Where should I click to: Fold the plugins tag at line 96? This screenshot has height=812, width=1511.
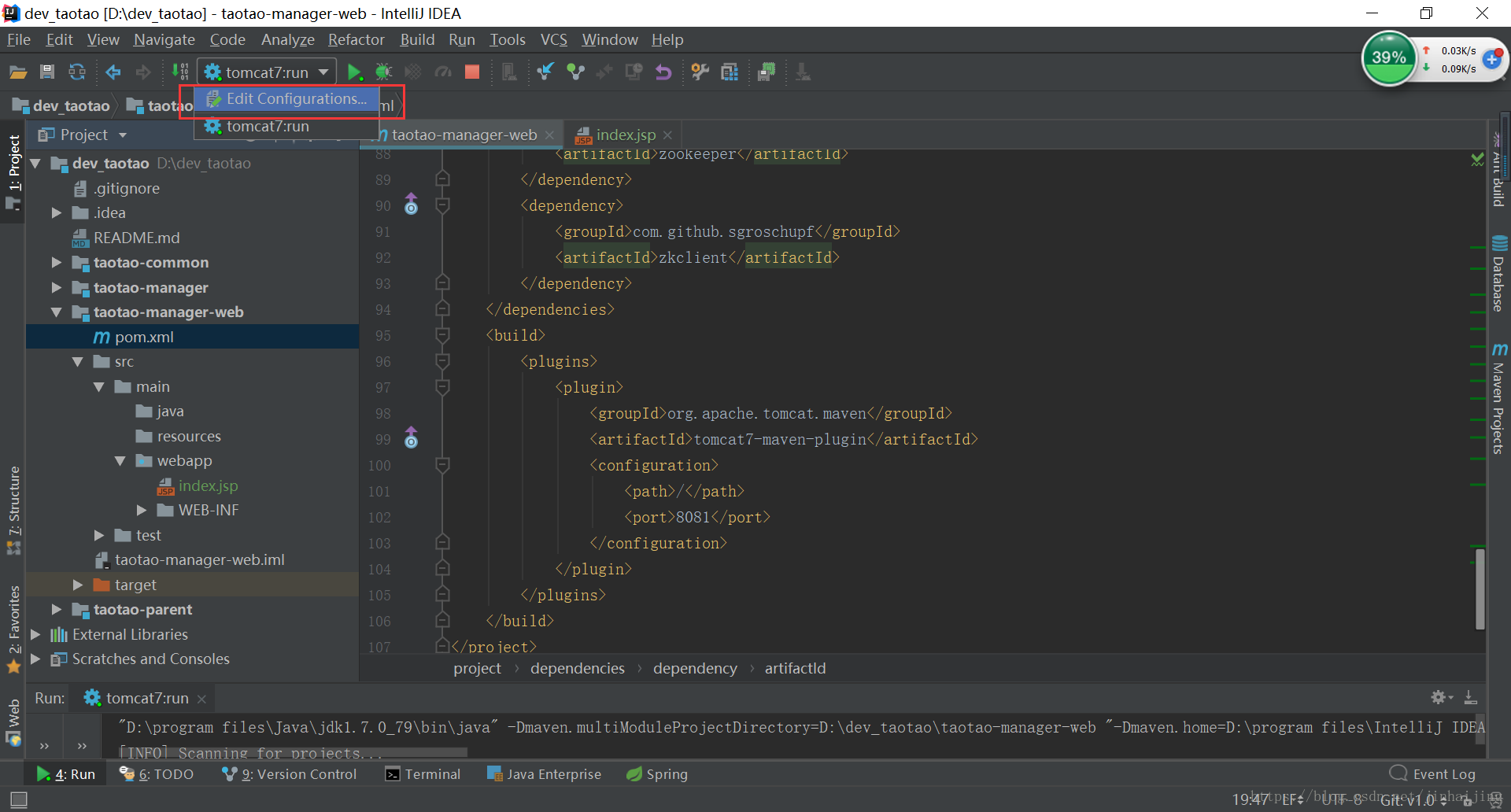tap(442, 362)
